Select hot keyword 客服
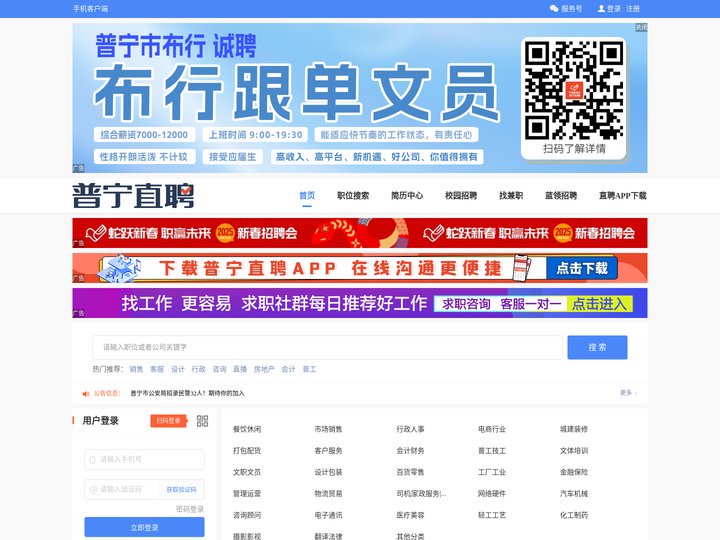This screenshot has height=540, width=720. tap(157, 369)
